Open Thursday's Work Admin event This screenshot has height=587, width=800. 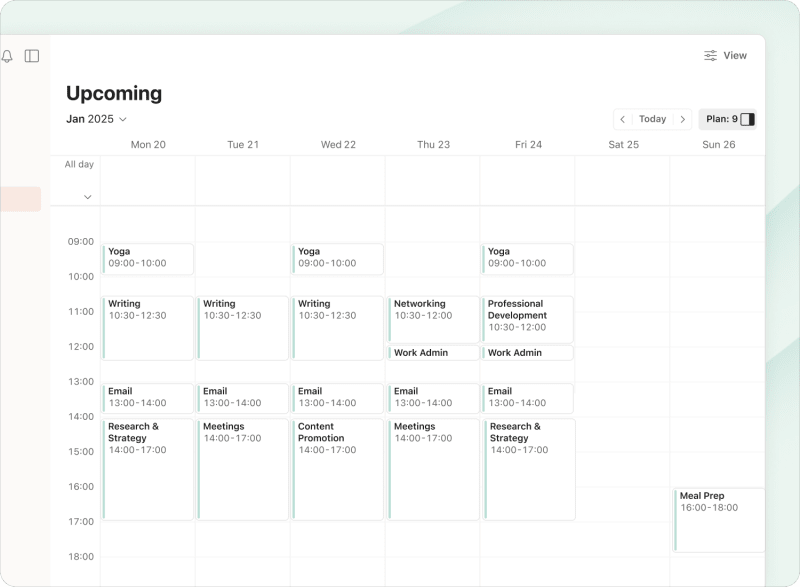tap(433, 353)
